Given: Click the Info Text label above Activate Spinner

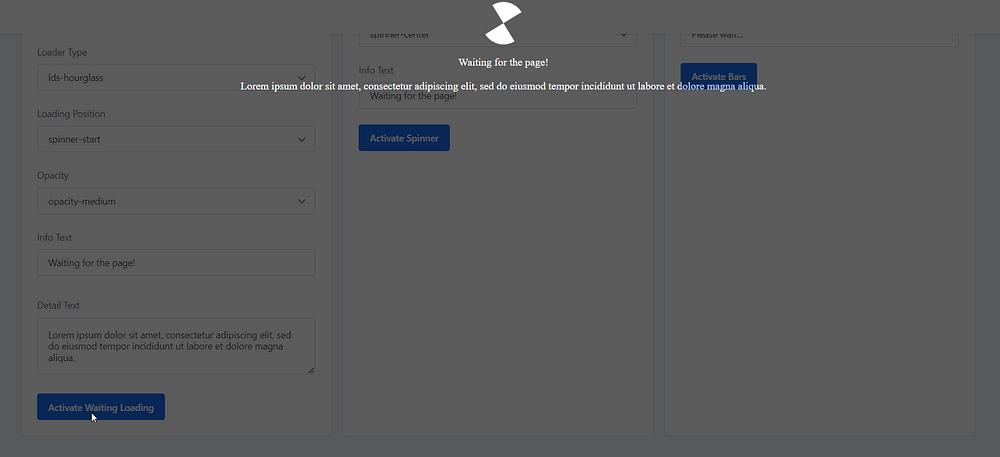Looking at the screenshot, I should pos(376,71).
